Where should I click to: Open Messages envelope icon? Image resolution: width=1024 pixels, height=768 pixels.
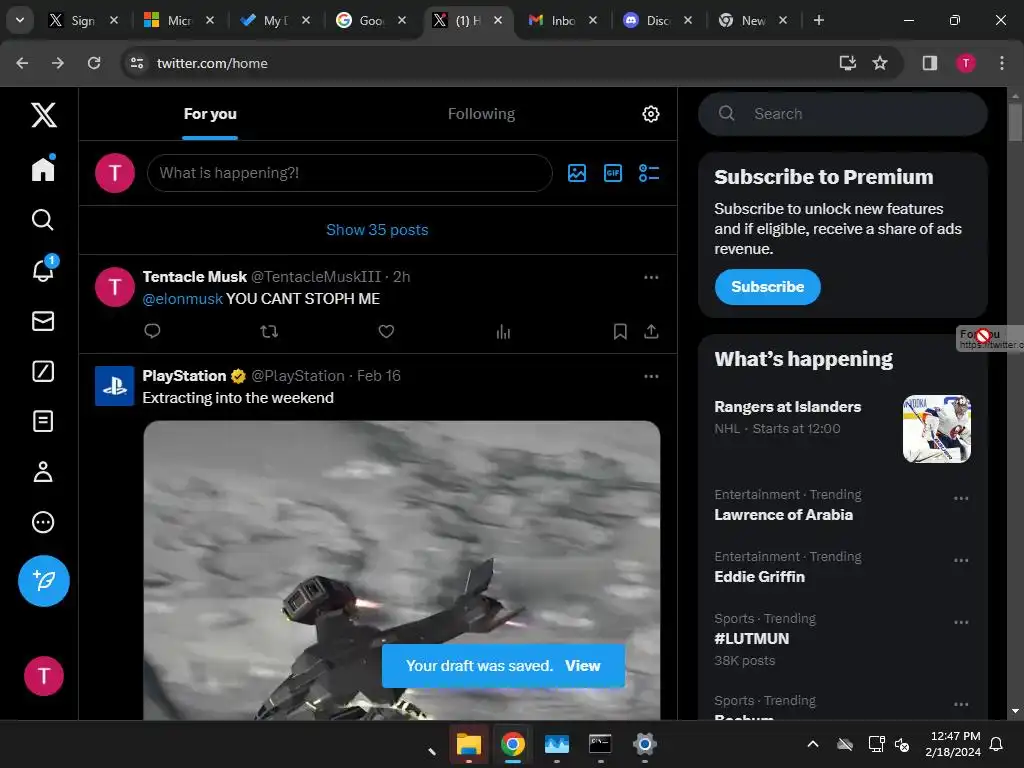(x=43, y=321)
